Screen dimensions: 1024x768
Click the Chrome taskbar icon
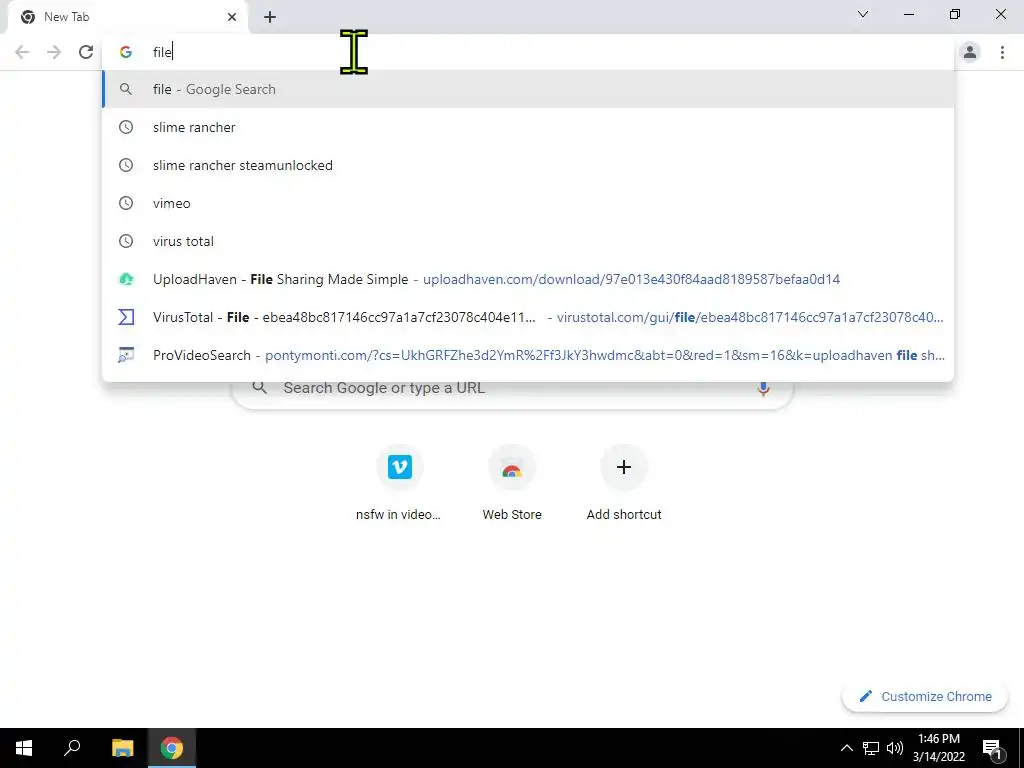point(172,748)
